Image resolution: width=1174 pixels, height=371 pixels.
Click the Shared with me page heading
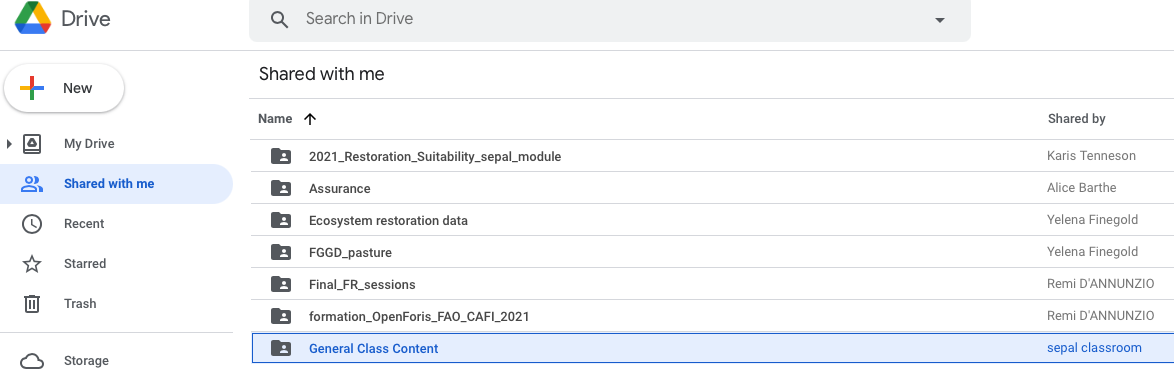[x=321, y=74]
